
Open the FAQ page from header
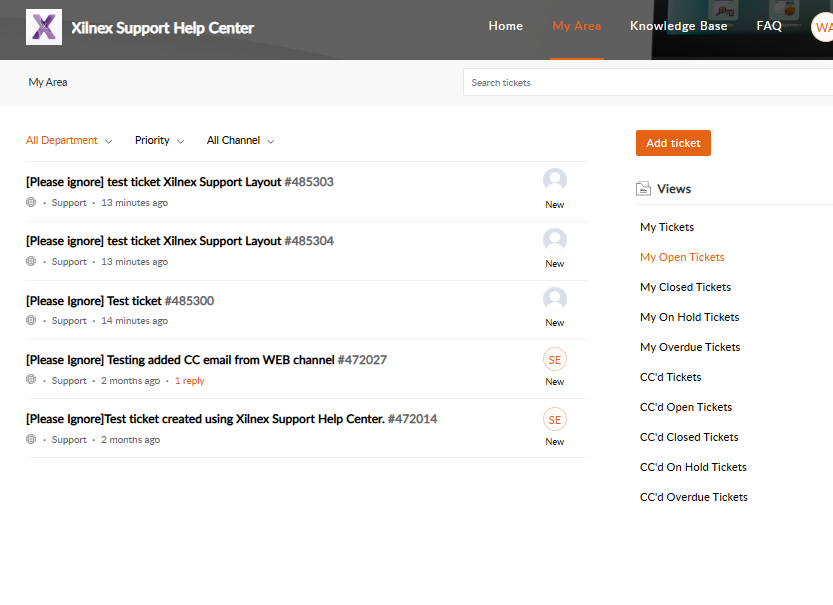tap(769, 26)
